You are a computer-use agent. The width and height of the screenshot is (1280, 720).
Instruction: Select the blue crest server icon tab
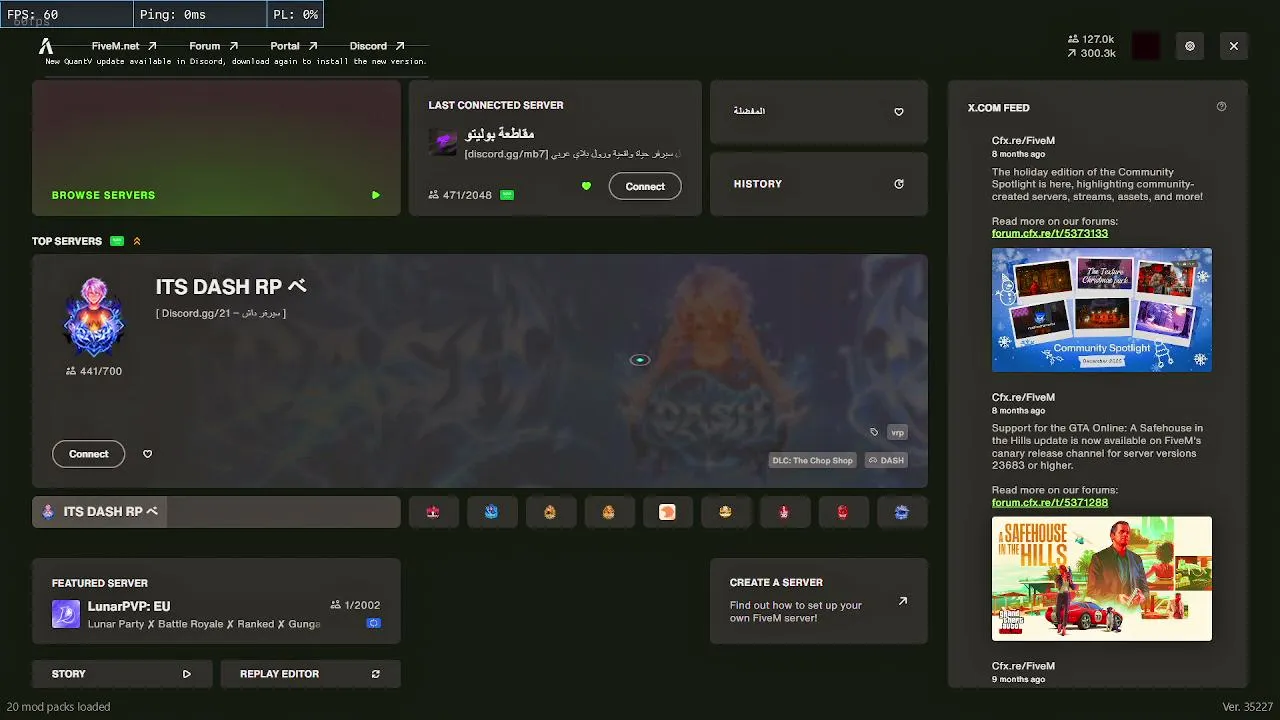(x=491, y=512)
